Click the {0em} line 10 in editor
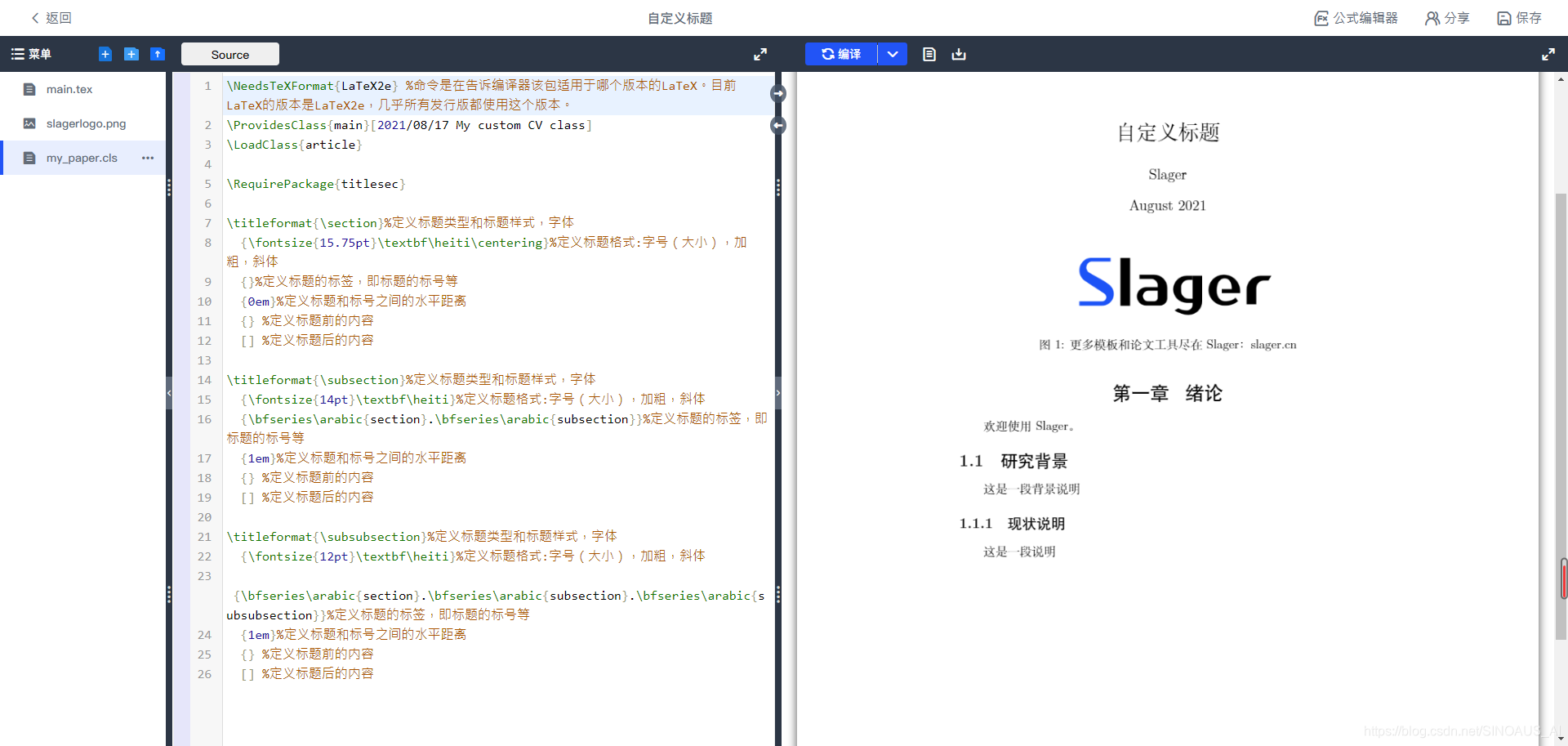This screenshot has height=746, width=1568. coord(354,301)
